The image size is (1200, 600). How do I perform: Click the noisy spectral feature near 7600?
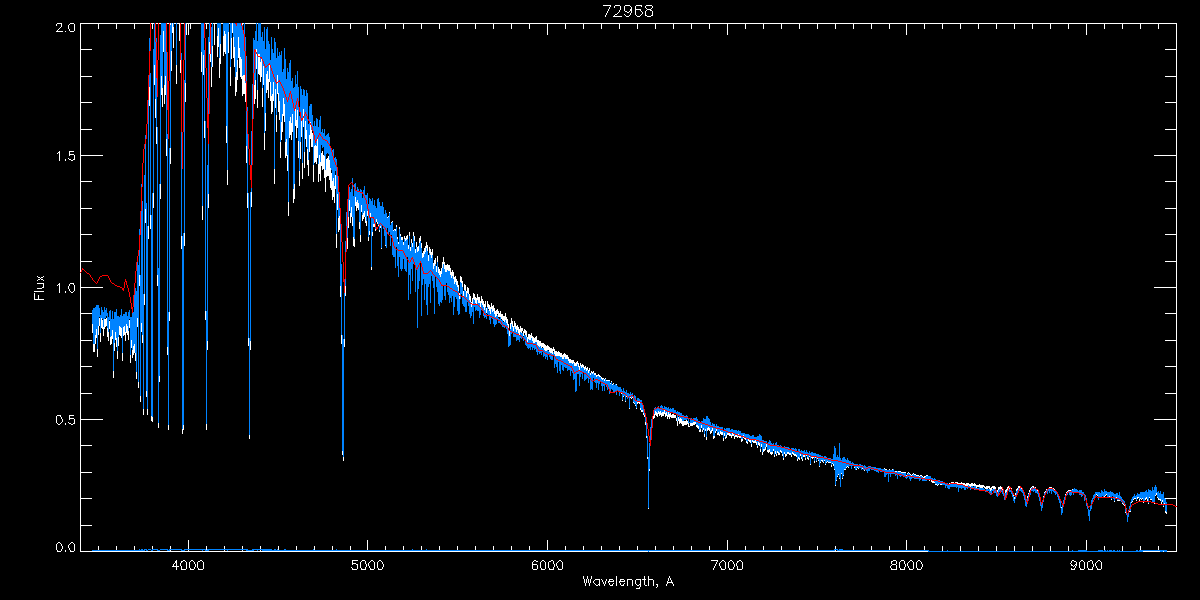(x=838, y=465)
